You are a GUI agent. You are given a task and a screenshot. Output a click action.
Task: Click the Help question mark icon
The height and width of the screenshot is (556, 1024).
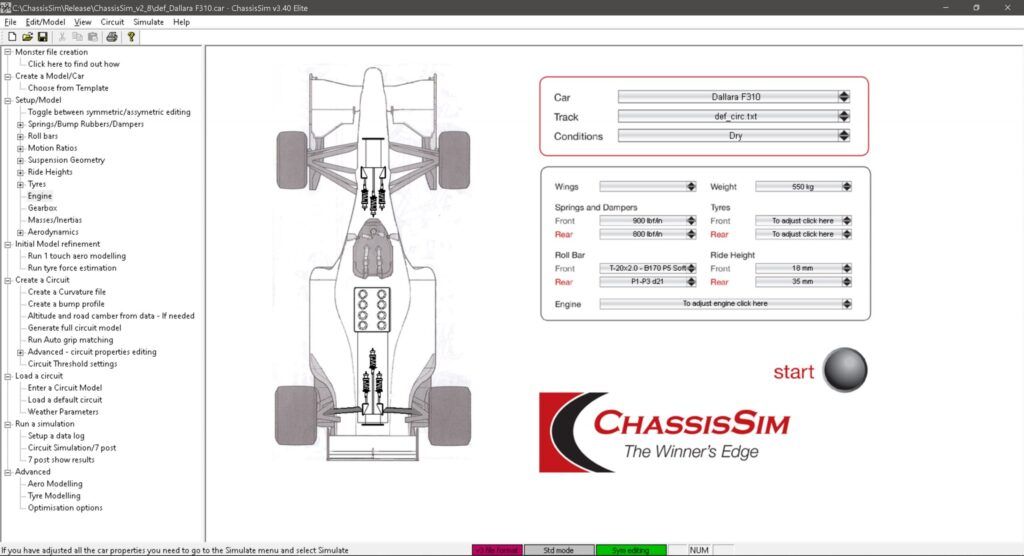[x=131, y=37]
